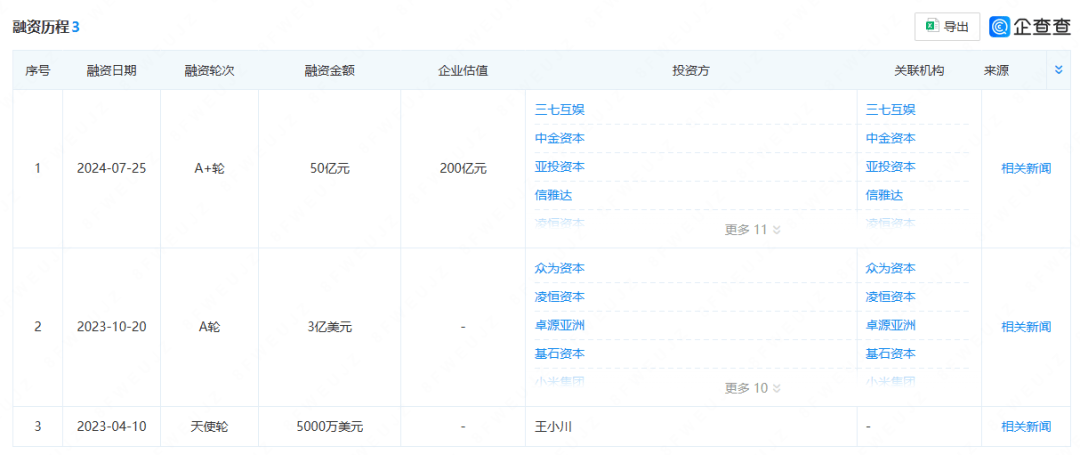Select investor name 王小川
This screenshot has height=455, width=1080.
(554, 427)
